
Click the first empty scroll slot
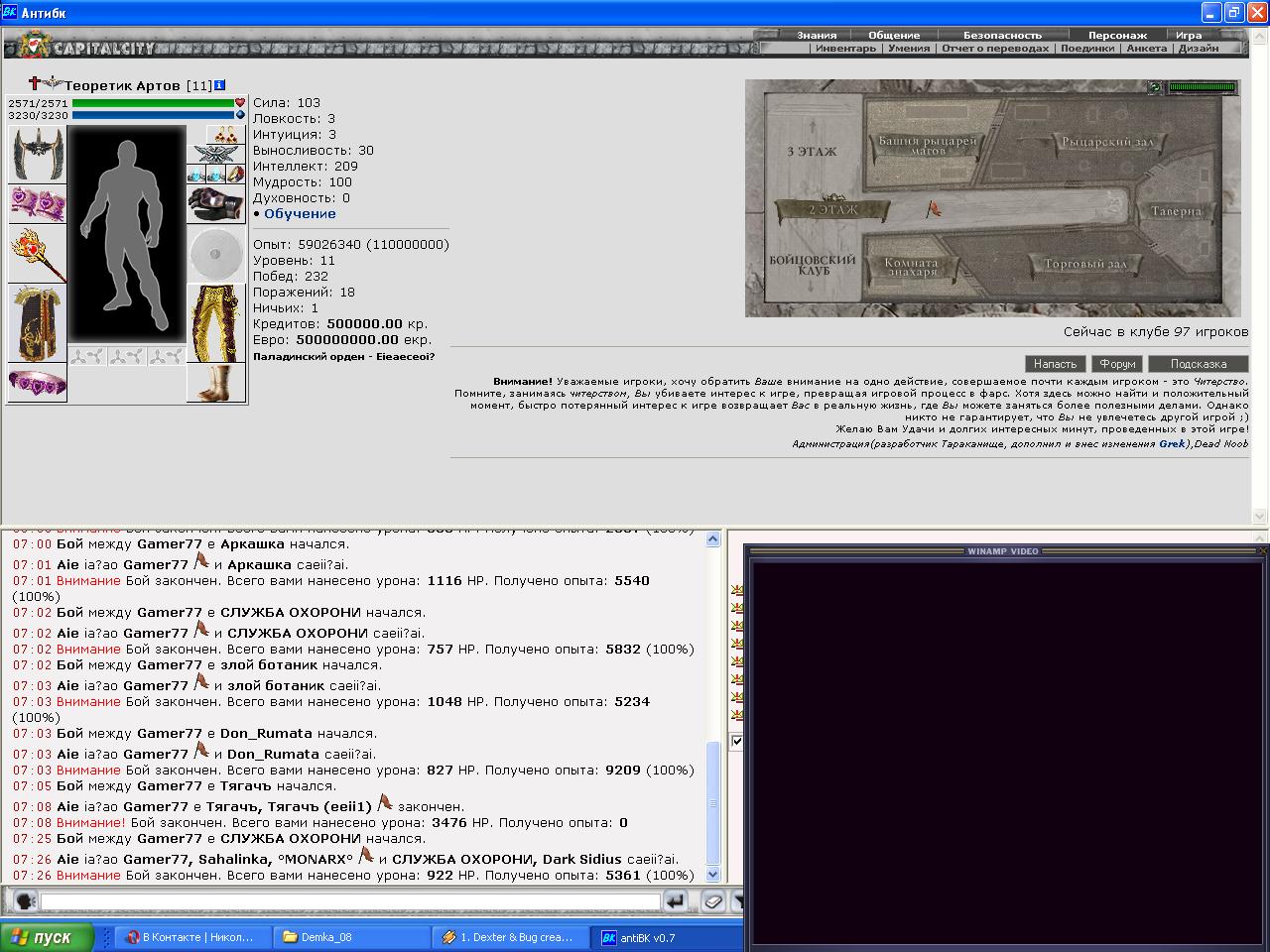(86, 356)
